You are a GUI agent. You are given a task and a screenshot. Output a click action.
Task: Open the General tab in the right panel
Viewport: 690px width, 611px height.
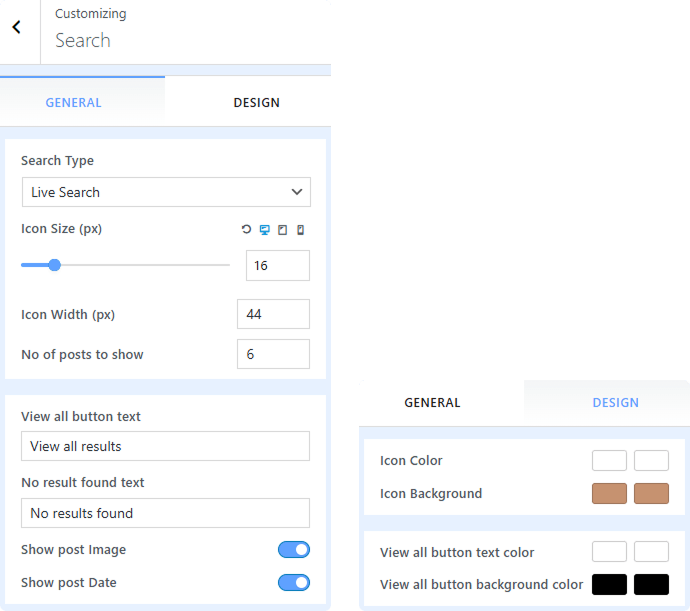432,403
